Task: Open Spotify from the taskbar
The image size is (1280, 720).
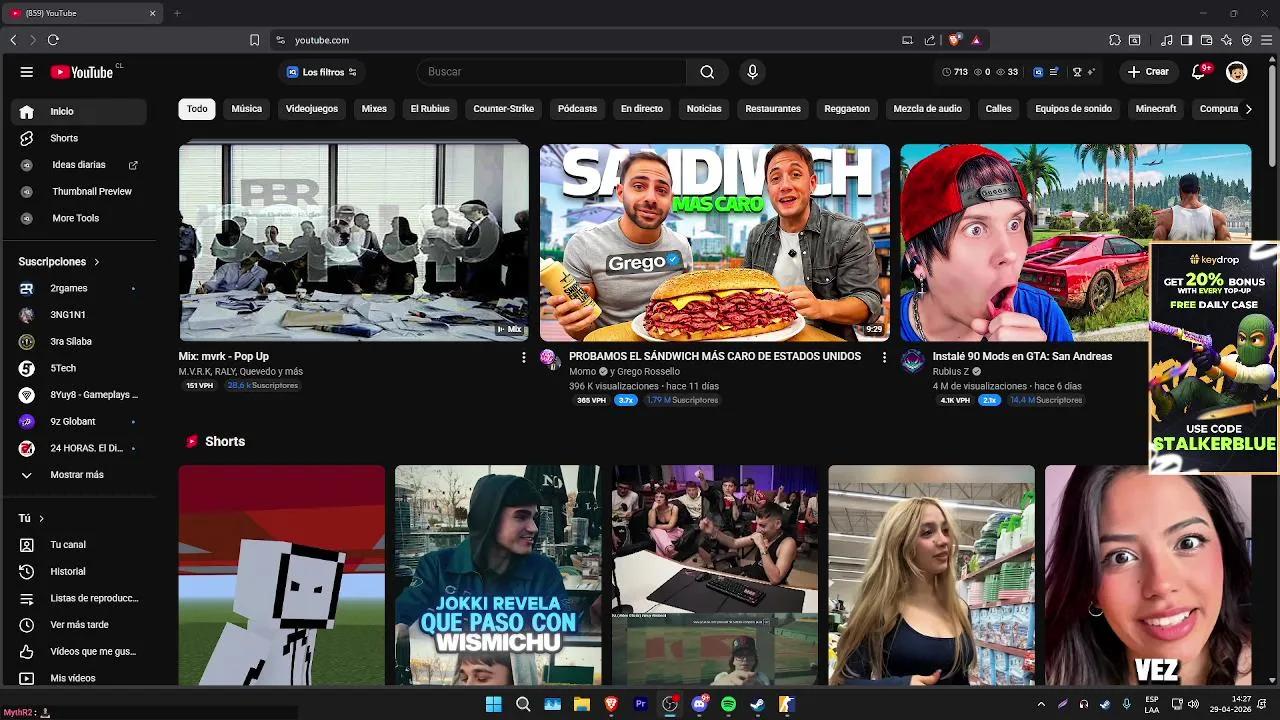Action: (728, 705)
